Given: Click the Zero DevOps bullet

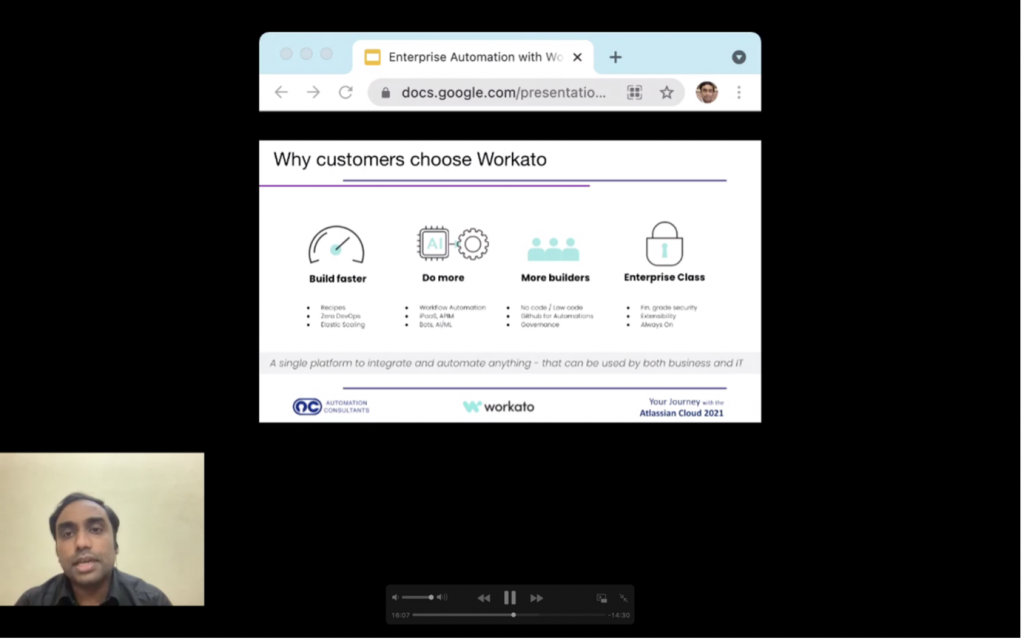Looking at the screenshot, I should [x=340, y=316].
